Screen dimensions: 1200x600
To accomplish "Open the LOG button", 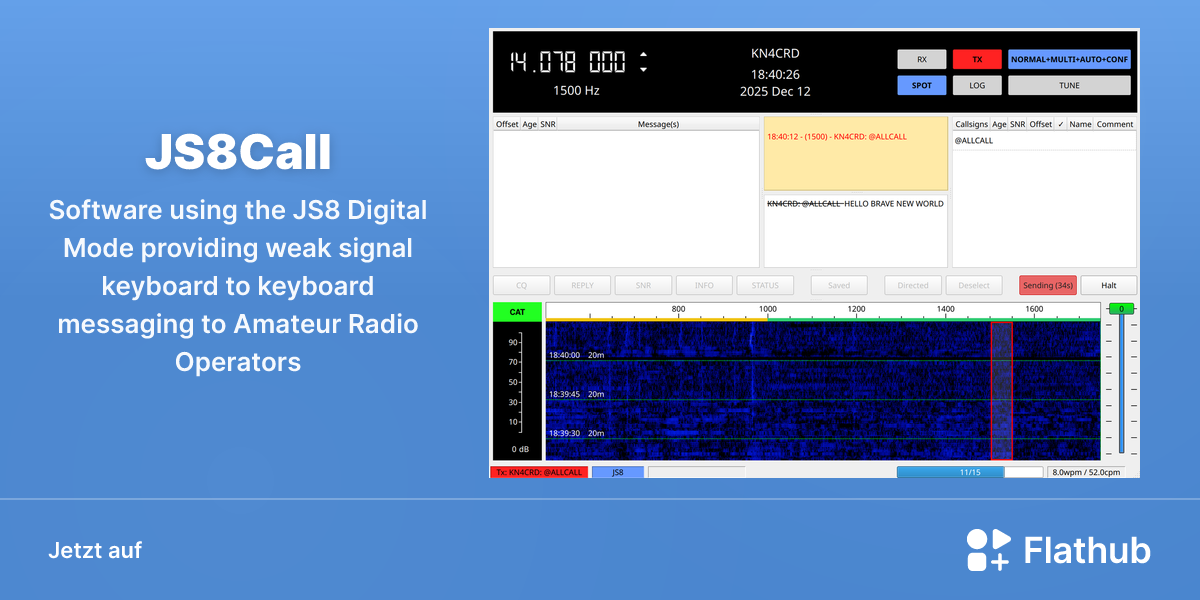I will [x=977, y=85].
